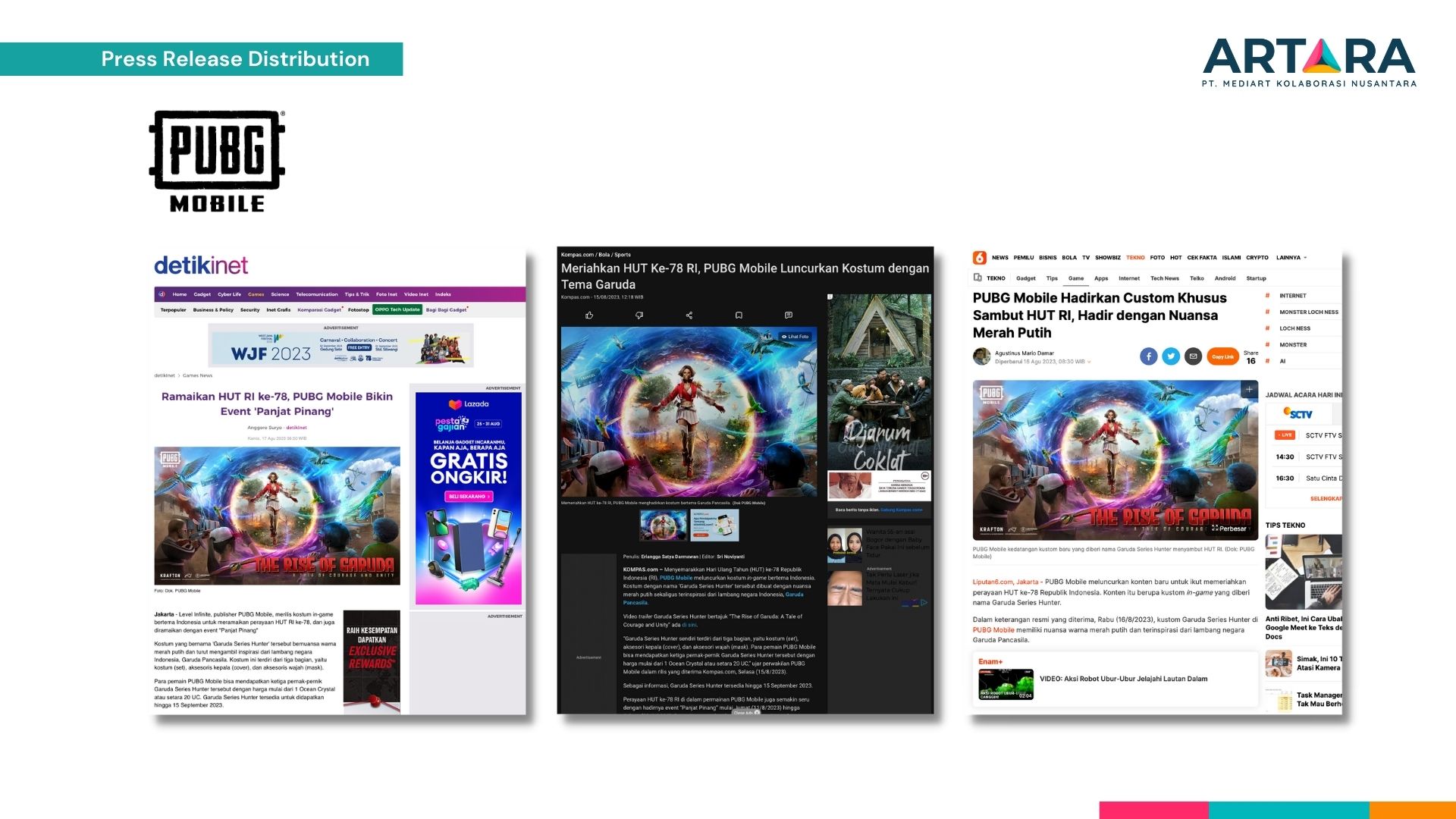This screenshot has width=1456, height=819.
Task: Share Liputan6 article on Facebook
Action: coord(1149,356)
